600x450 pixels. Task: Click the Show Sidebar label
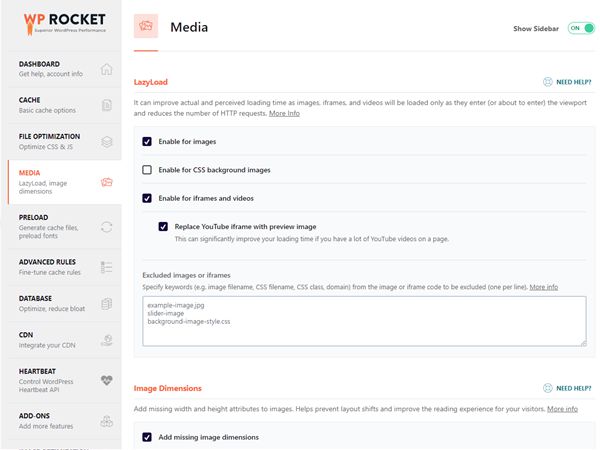click(536, 29)
